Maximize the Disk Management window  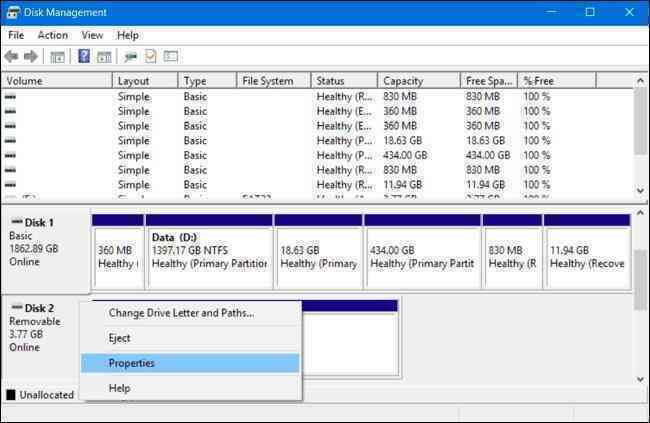click(590, 12)
